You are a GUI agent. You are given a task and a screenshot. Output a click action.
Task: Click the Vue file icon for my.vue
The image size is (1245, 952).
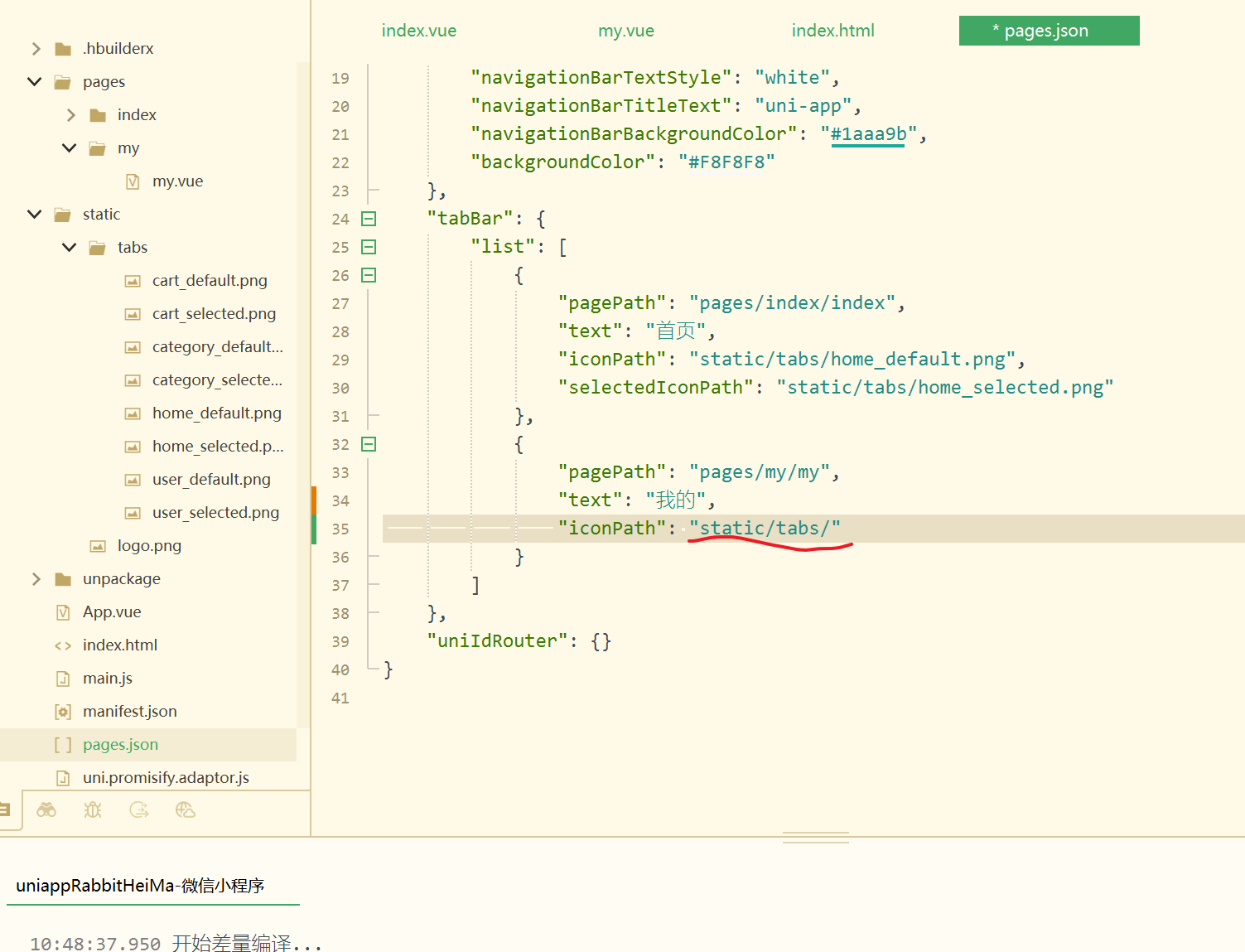coord(133,181)
